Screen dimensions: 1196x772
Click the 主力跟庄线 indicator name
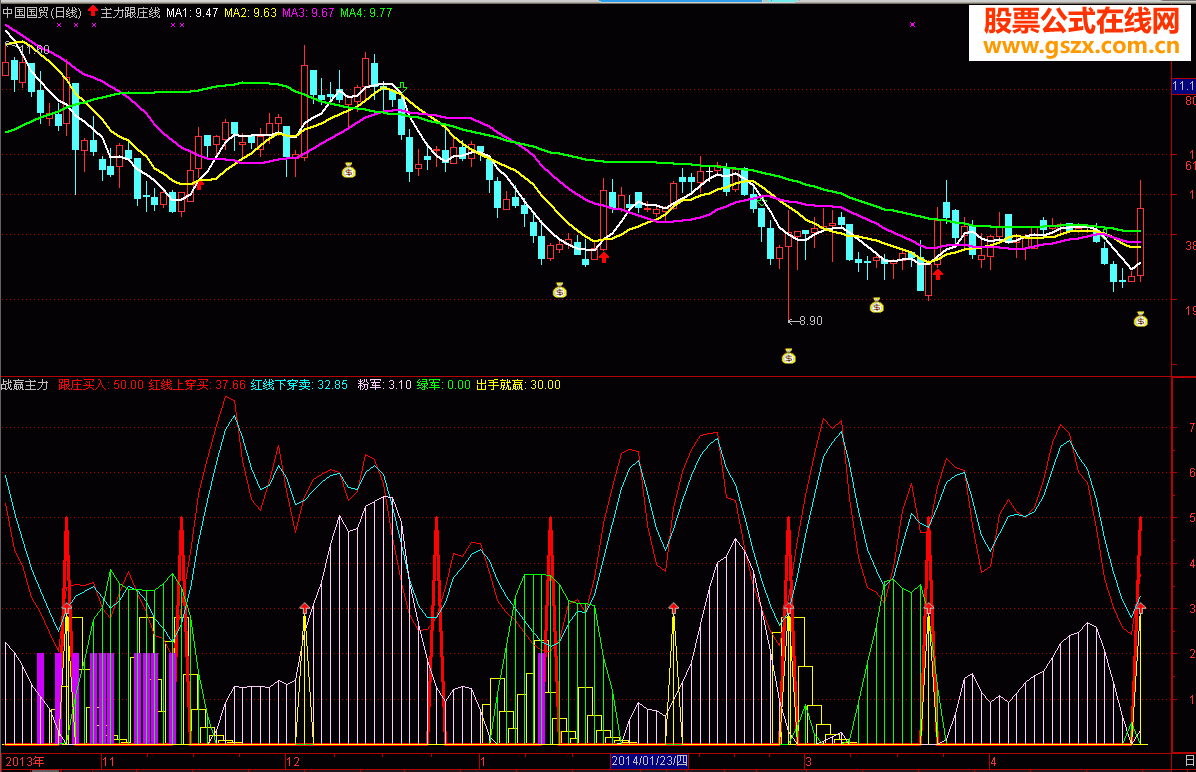pyautogui.click(x=130, y=12)
